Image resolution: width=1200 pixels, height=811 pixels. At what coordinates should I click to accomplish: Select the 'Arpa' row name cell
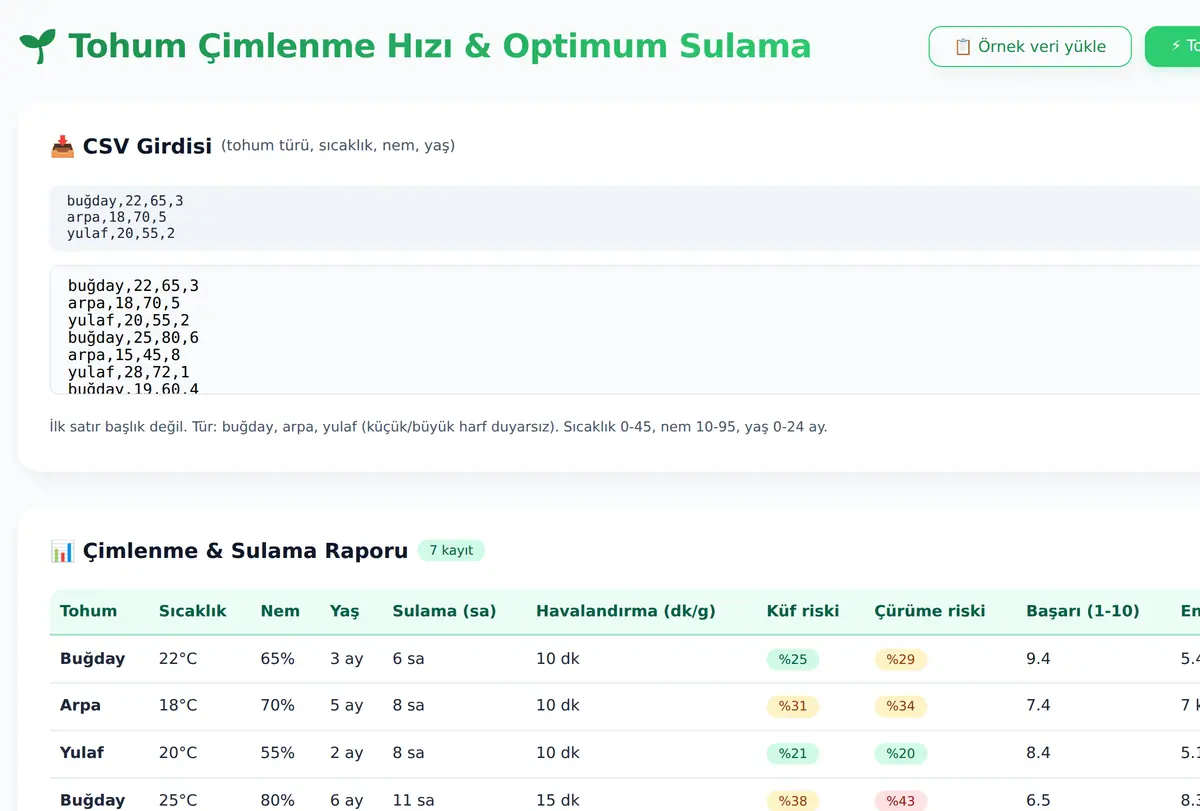pos(80,706)
